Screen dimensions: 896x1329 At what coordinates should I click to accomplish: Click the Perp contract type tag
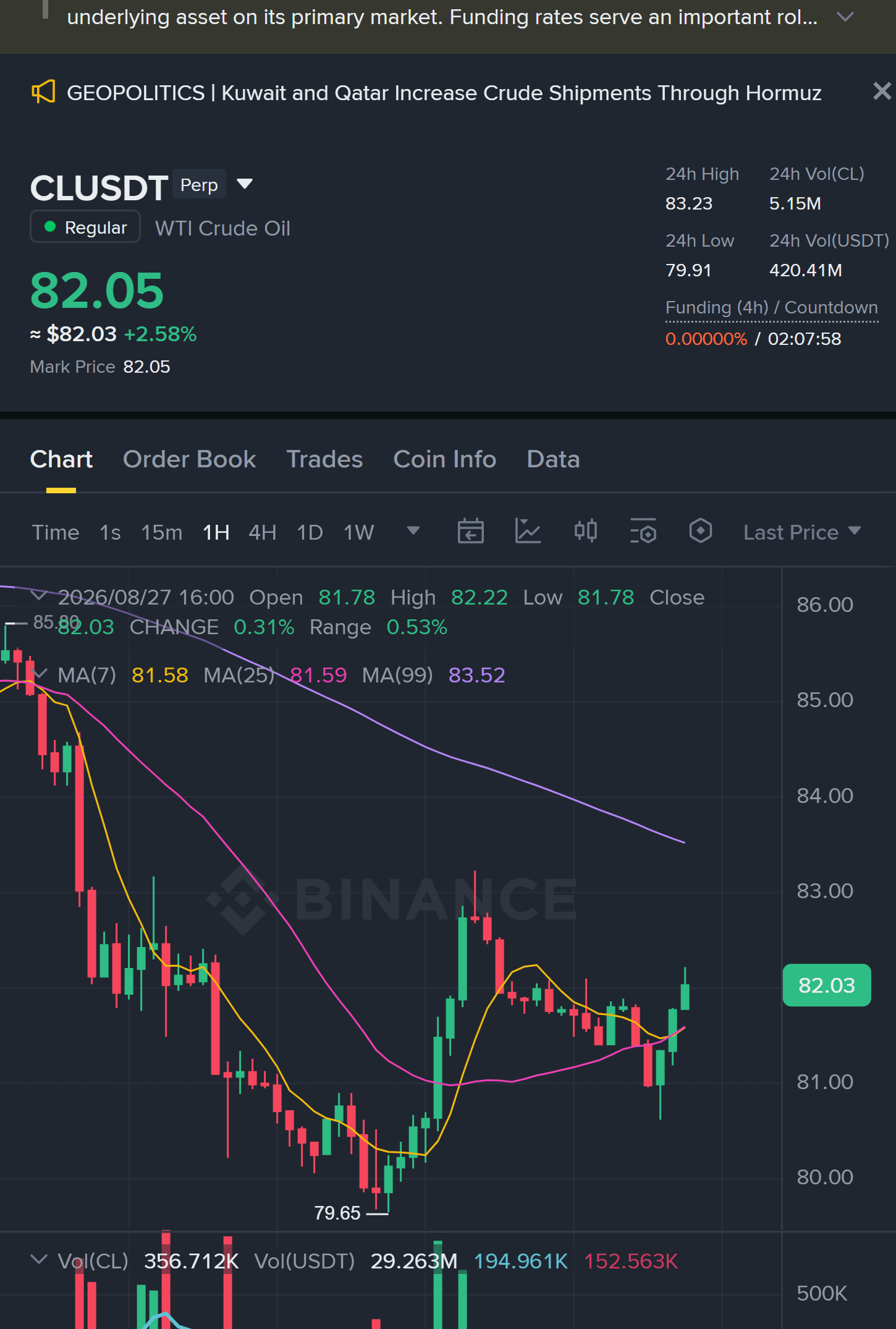click(199, 184)
